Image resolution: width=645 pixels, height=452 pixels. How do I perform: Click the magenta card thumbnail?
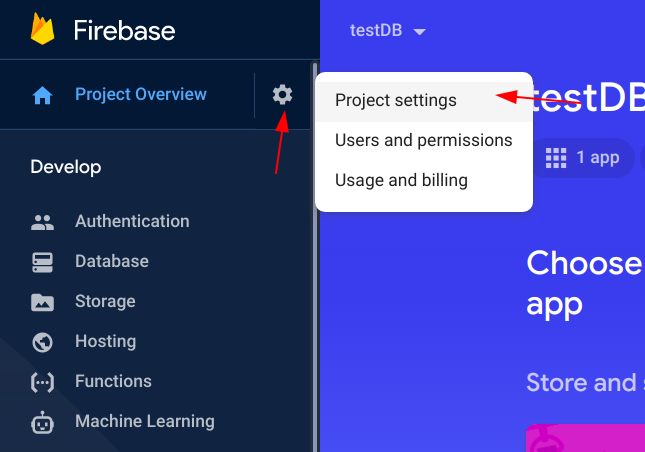pyautogui.click(x=585, y=438)
